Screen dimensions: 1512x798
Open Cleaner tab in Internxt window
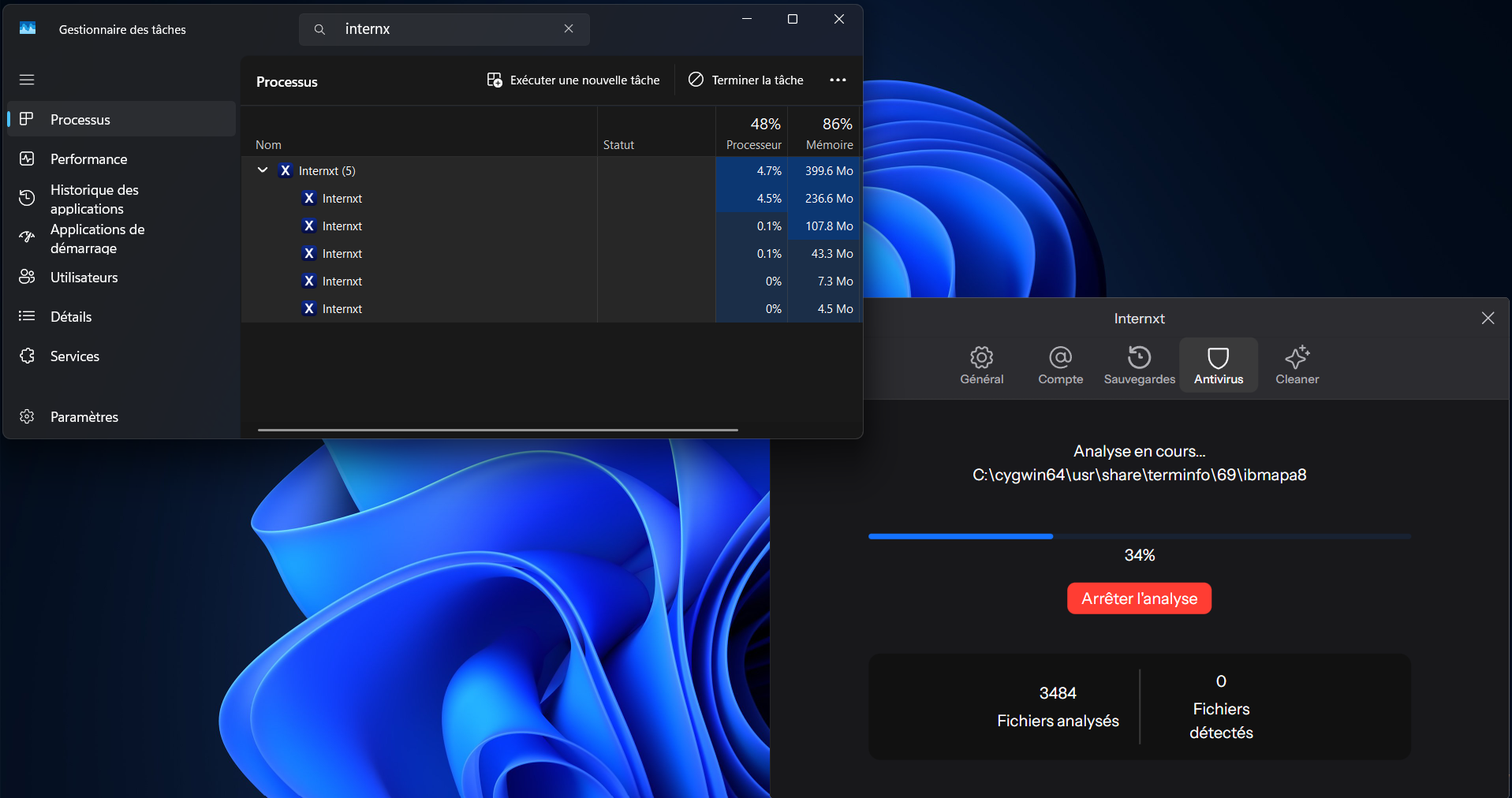tap(1297, 365)
